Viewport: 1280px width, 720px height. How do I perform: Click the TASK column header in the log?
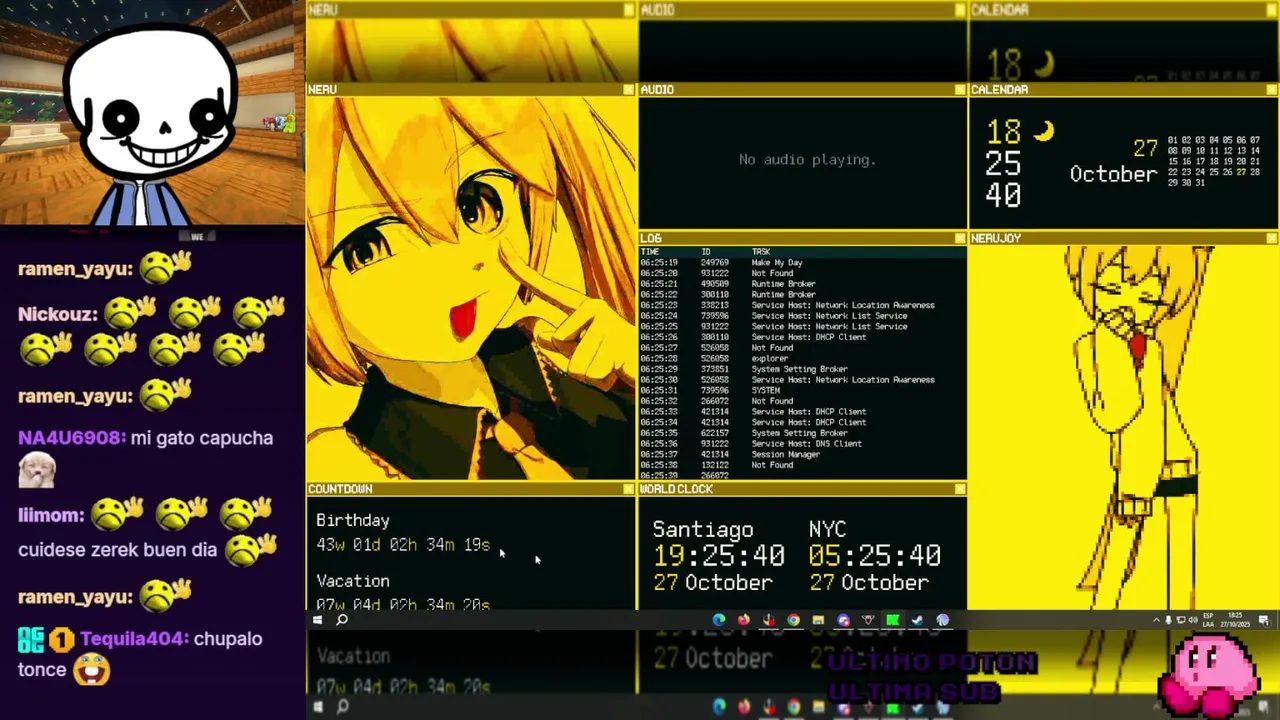761,252
